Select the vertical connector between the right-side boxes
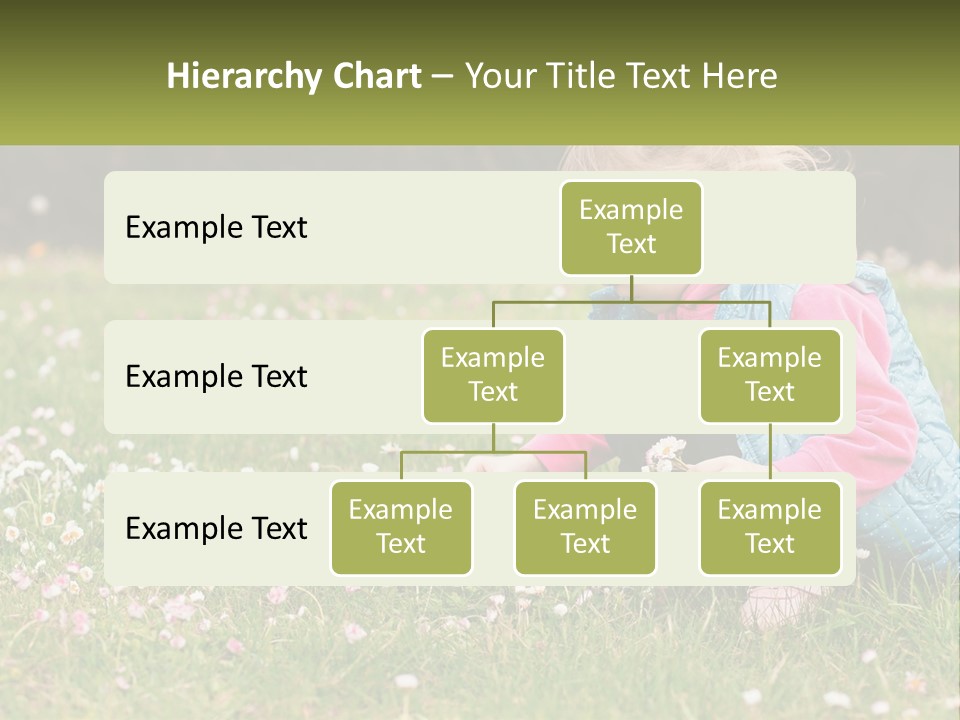Screen dimensions: 960x720 [x=770, y=452]
